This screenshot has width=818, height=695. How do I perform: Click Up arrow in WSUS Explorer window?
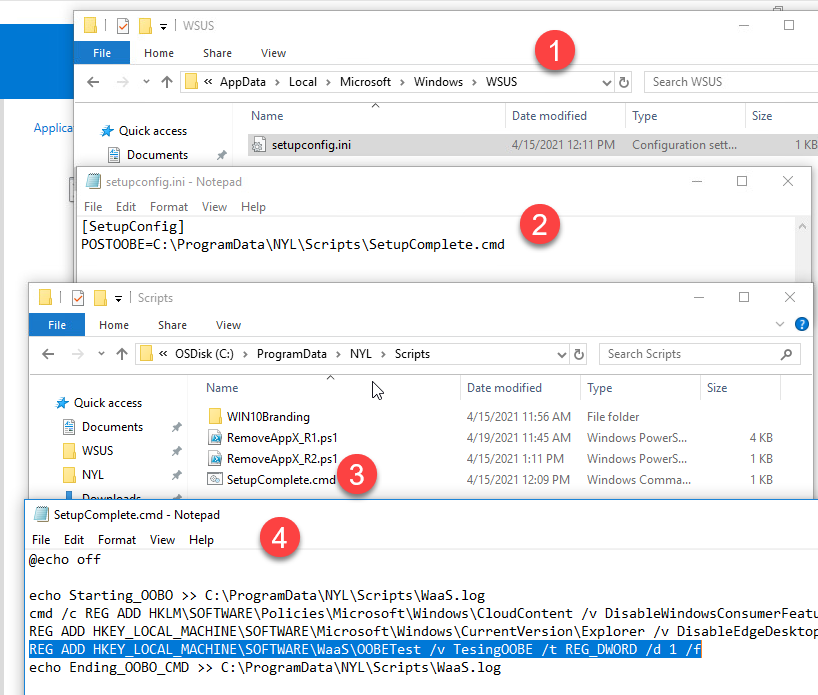click(166, 82)
